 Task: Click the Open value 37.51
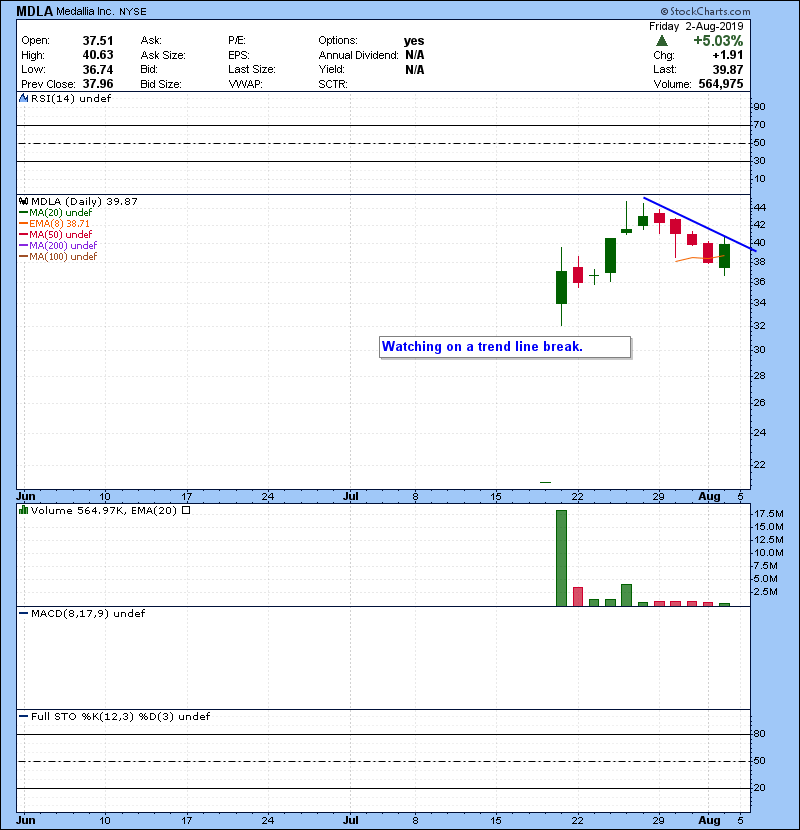coord(98,41)
